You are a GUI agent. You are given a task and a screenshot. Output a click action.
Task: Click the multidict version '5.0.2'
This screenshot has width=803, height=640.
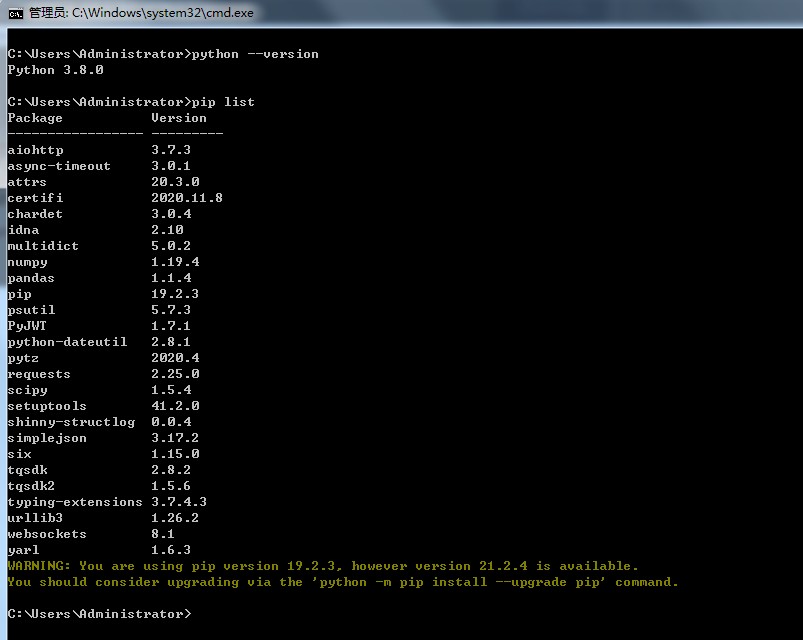click(x=171, y=246)
